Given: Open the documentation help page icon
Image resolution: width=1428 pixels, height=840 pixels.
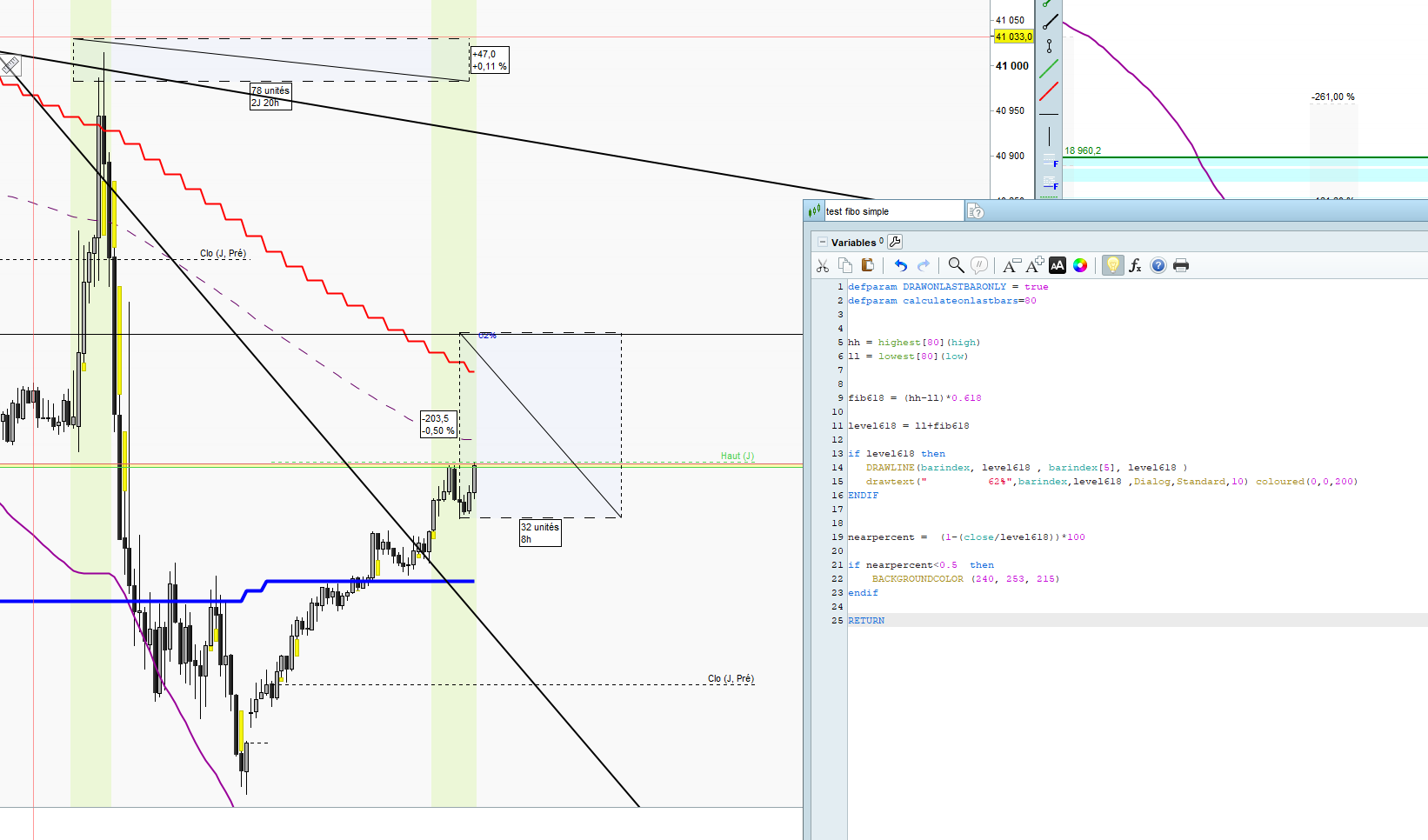Looking at the screenshot, I should (x=976, y=211).
